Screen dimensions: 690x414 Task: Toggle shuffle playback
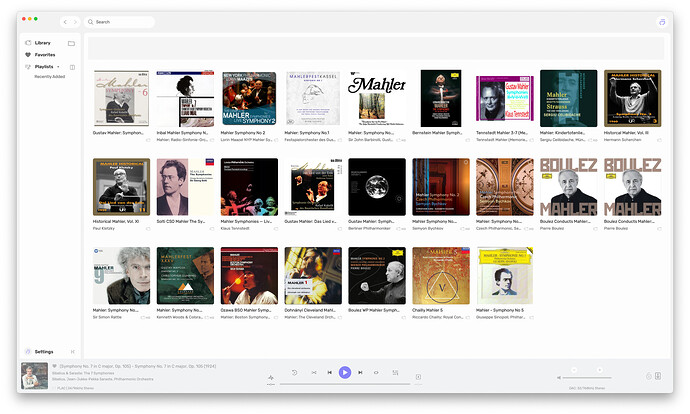[314, 373]
